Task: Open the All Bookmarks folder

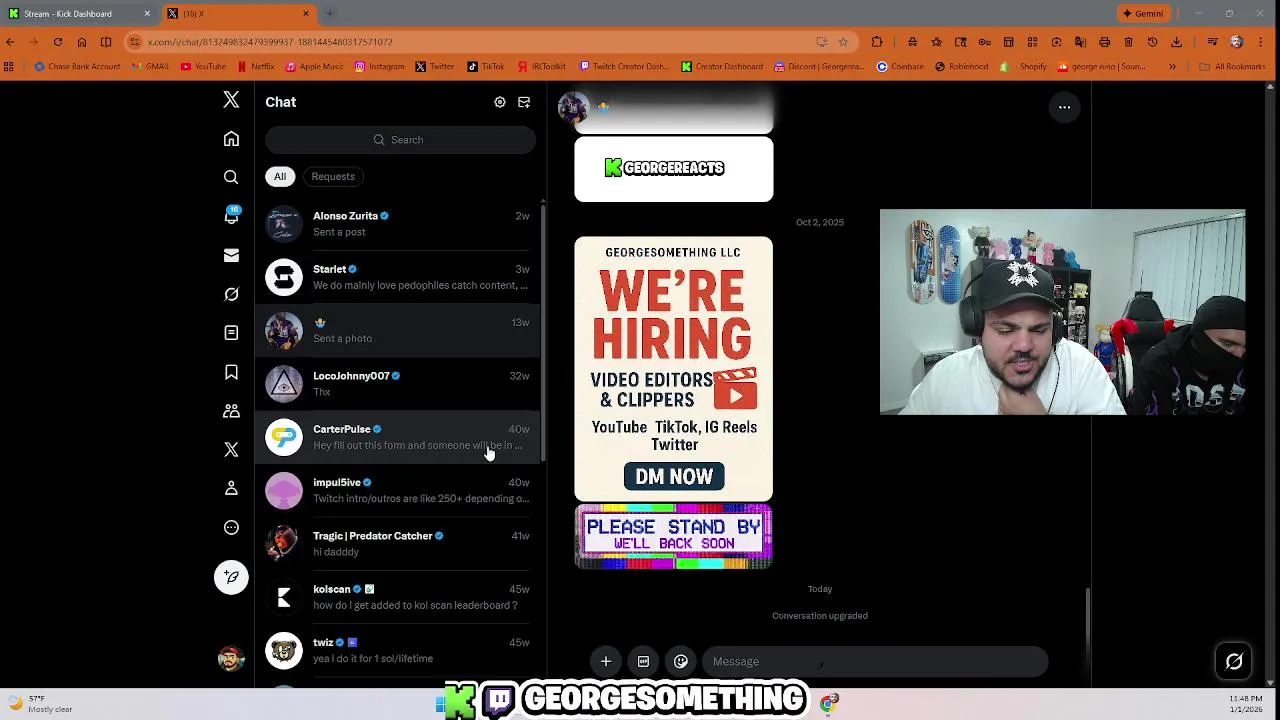Action: (1233, 67)
